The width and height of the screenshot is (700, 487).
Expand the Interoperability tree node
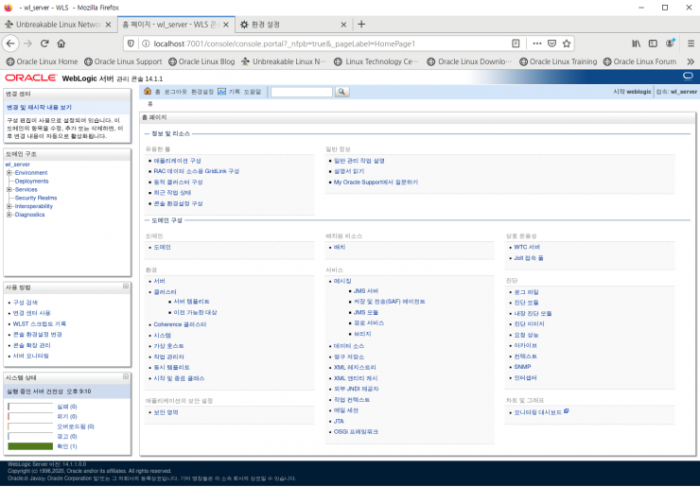coord(9,206)
